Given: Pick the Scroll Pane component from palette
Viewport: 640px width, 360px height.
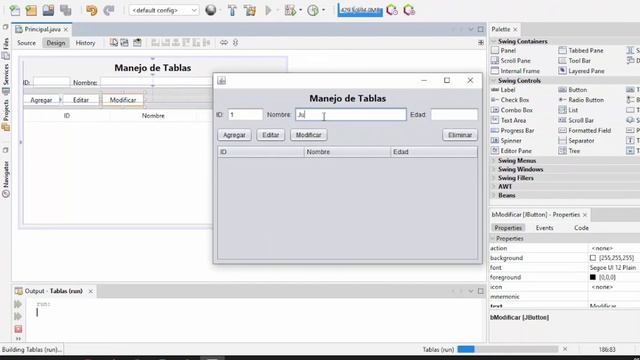Looking at the screenshot, I should [x=511, y=61].
